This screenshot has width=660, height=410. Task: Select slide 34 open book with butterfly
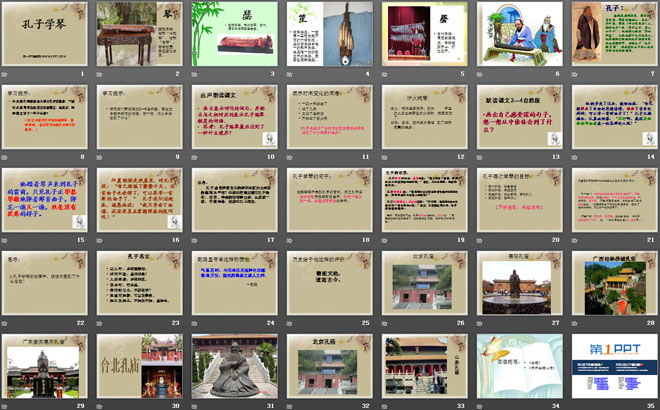point(520,366)
